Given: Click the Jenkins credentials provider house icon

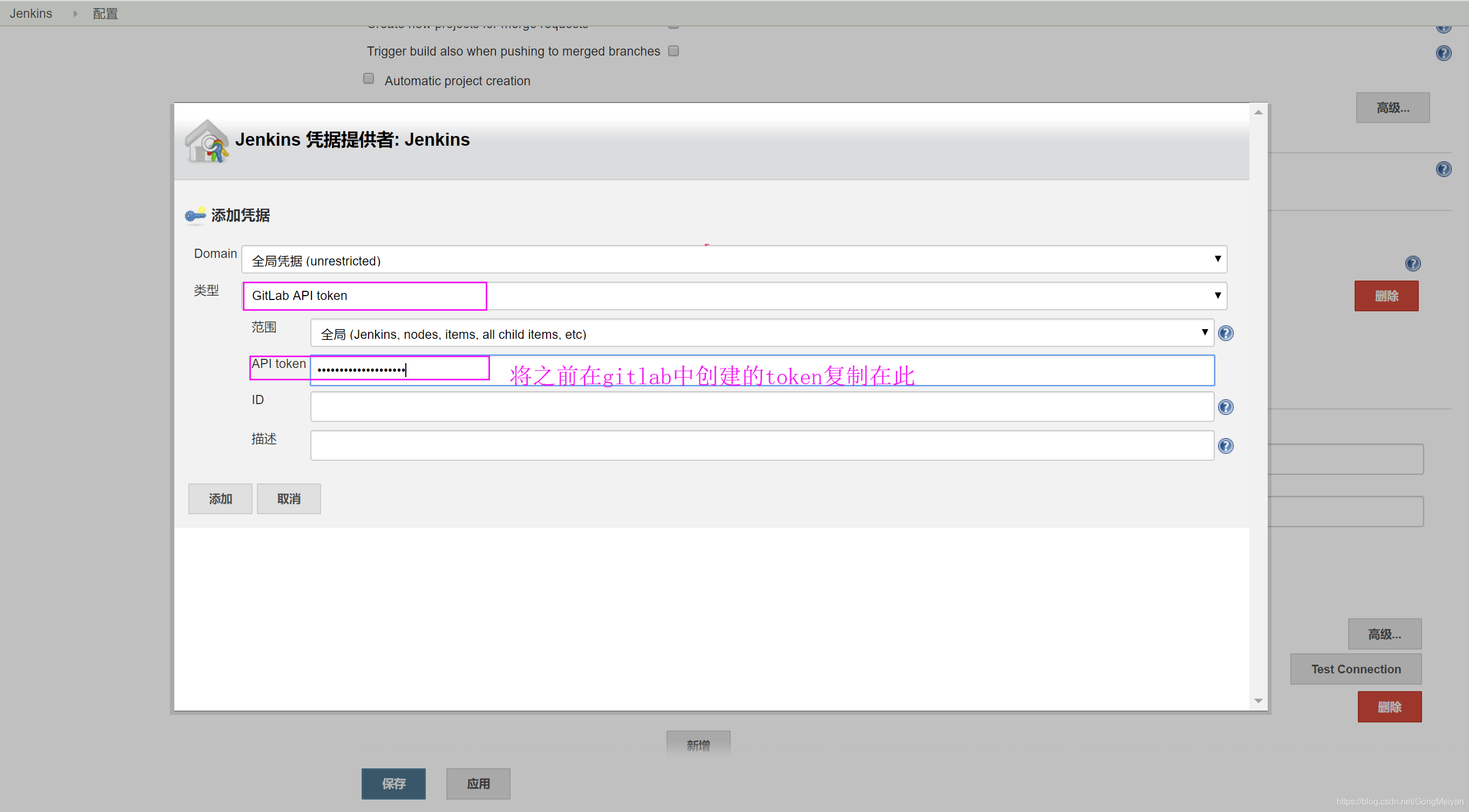Looking at the screenshot, I should point(206,141).
